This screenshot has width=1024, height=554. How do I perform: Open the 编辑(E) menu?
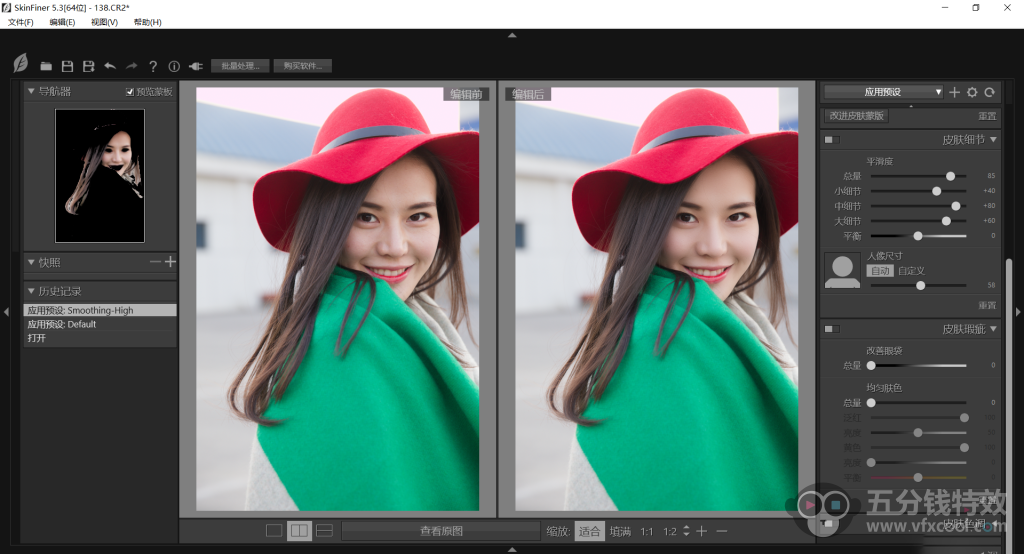click(62, 22)
